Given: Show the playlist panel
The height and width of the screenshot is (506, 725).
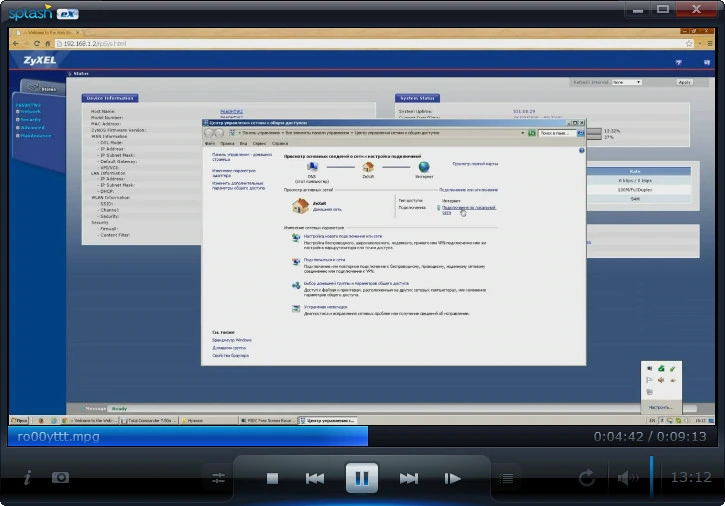Looking at the screenshot, I should point(506,478).
